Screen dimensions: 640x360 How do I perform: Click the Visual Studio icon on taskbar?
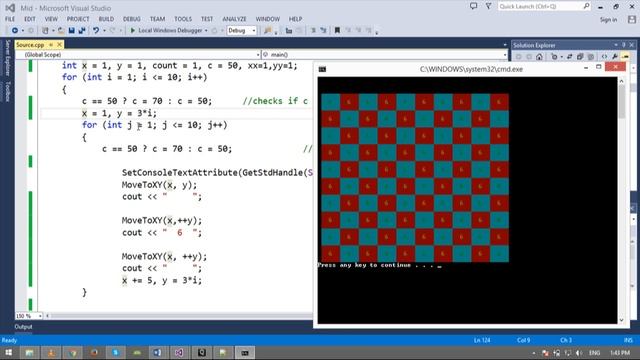tap(179, 353)
